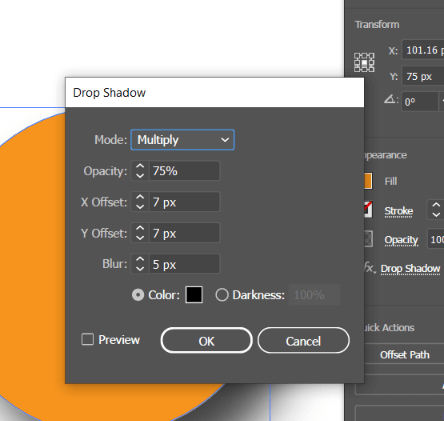Screen dimensions: 444x421
Task: Open the Drop Shadow effect link
Action: coord(410,269)
